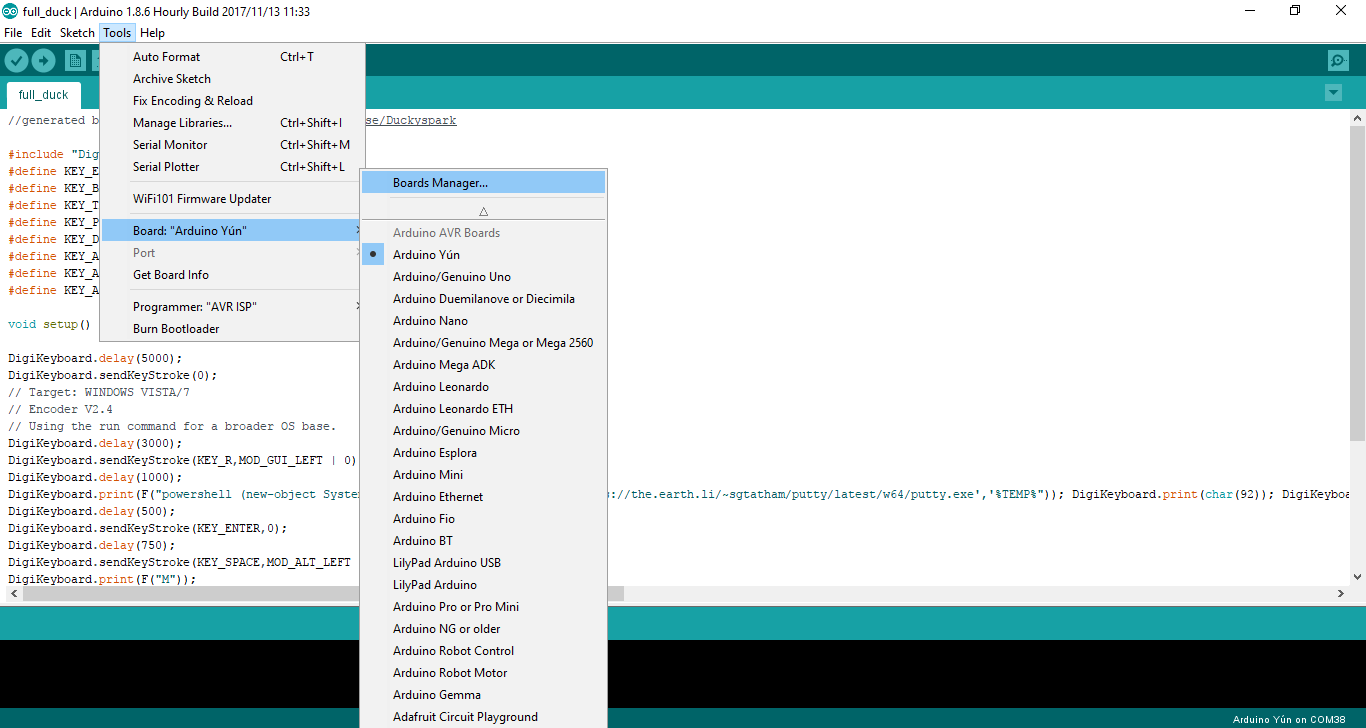Screen dimensions: 1366x728
Task: Expand Programmer: "AVR ISP" submenu
Action: tap(232, 307)
